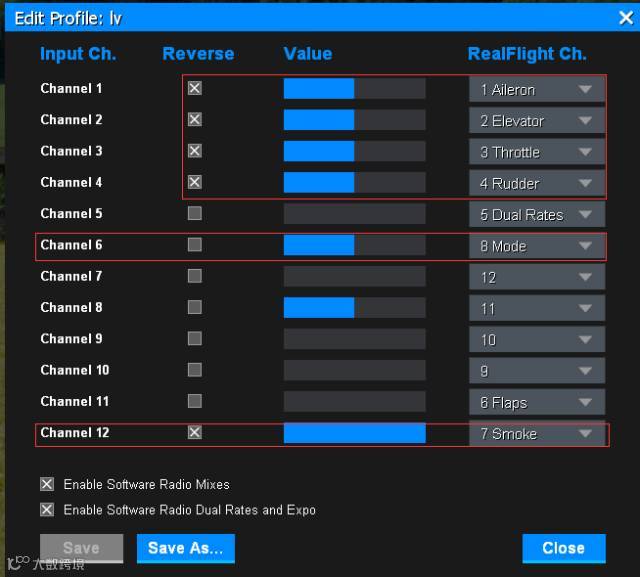Expand Channel 7's dropdown showing 12

(537, 277)
